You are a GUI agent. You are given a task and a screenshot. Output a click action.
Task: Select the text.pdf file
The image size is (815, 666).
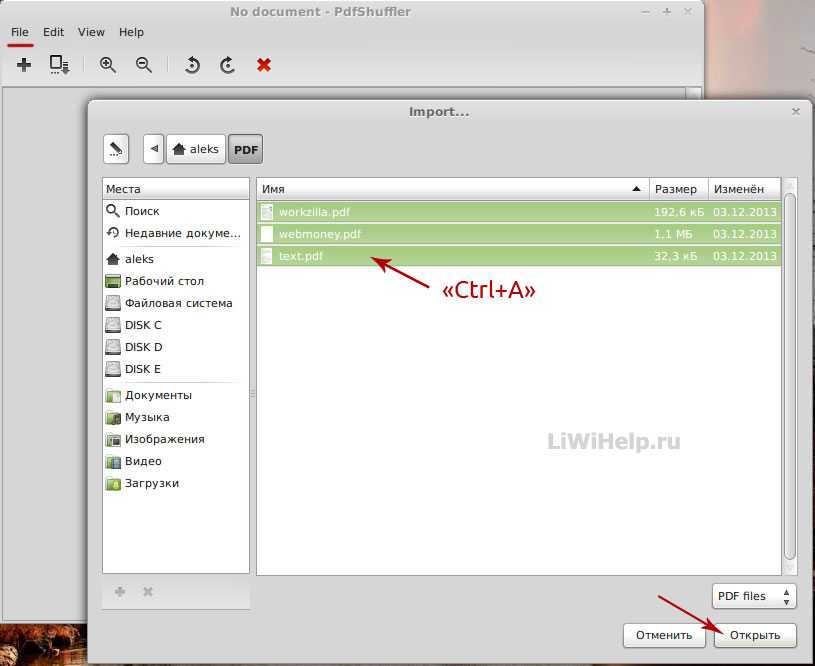point(519,256)
